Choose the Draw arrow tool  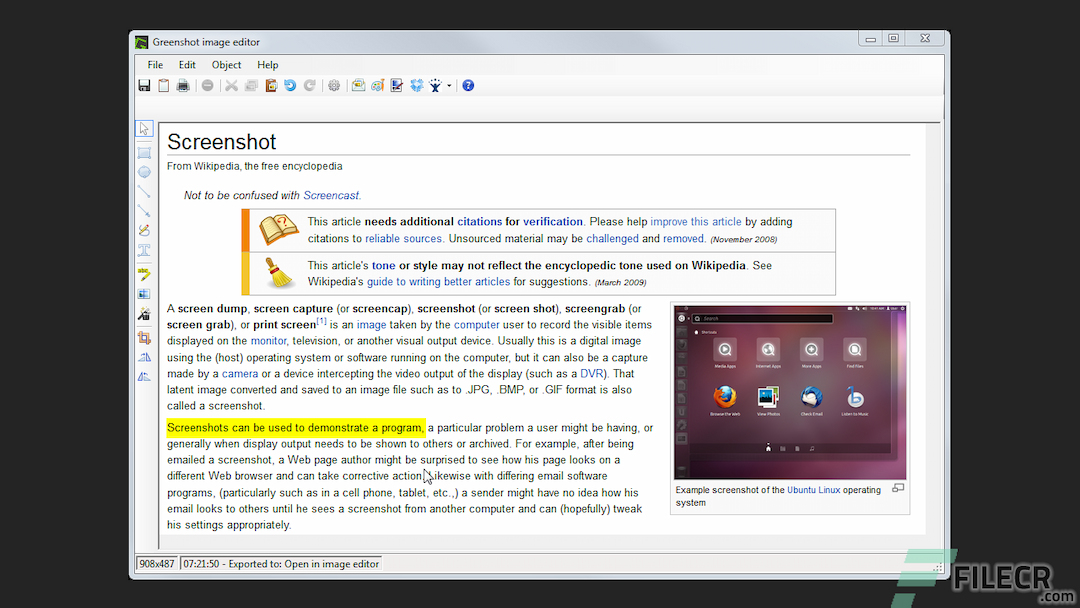coord(144,211)
